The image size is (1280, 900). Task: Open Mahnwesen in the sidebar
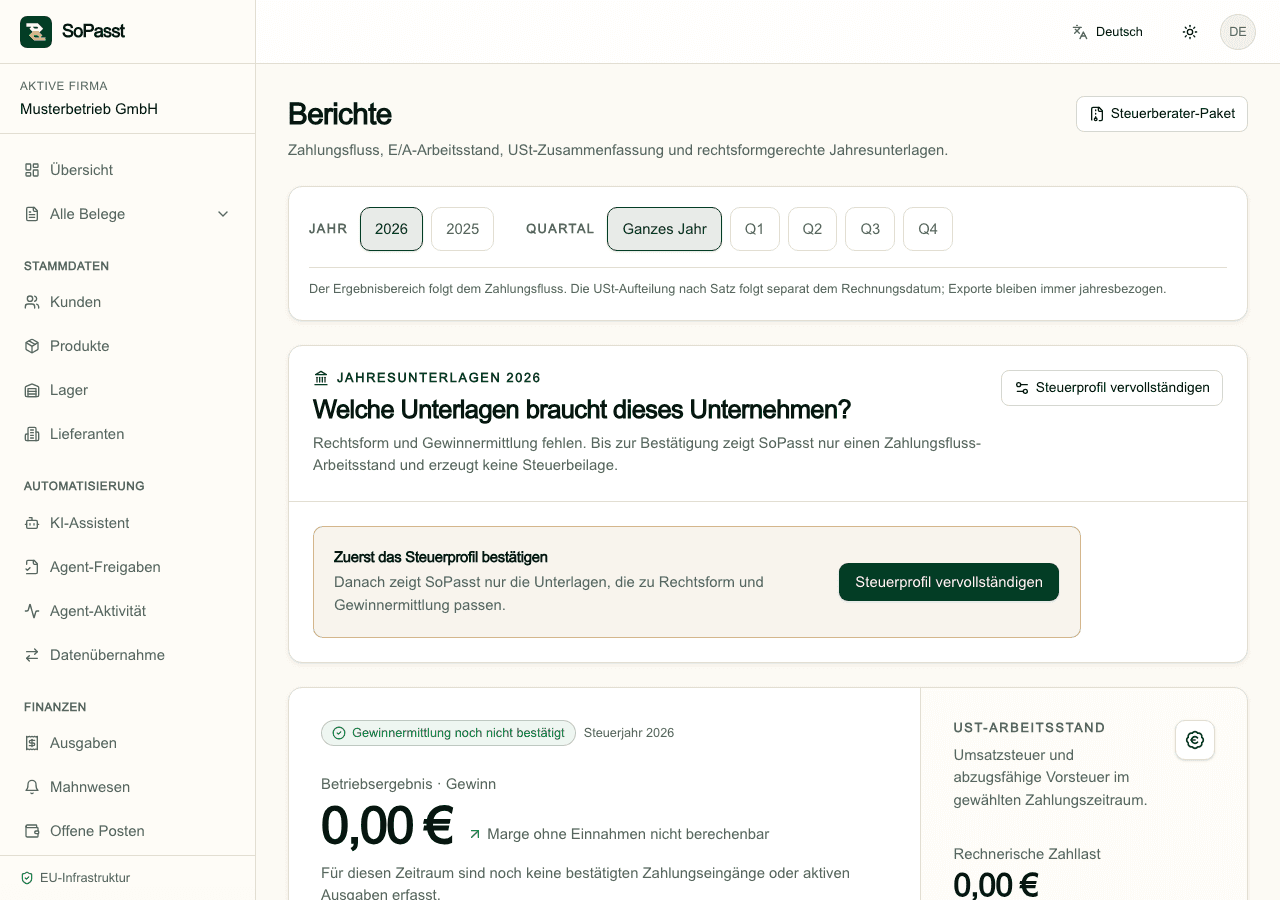tap(127, 787)
